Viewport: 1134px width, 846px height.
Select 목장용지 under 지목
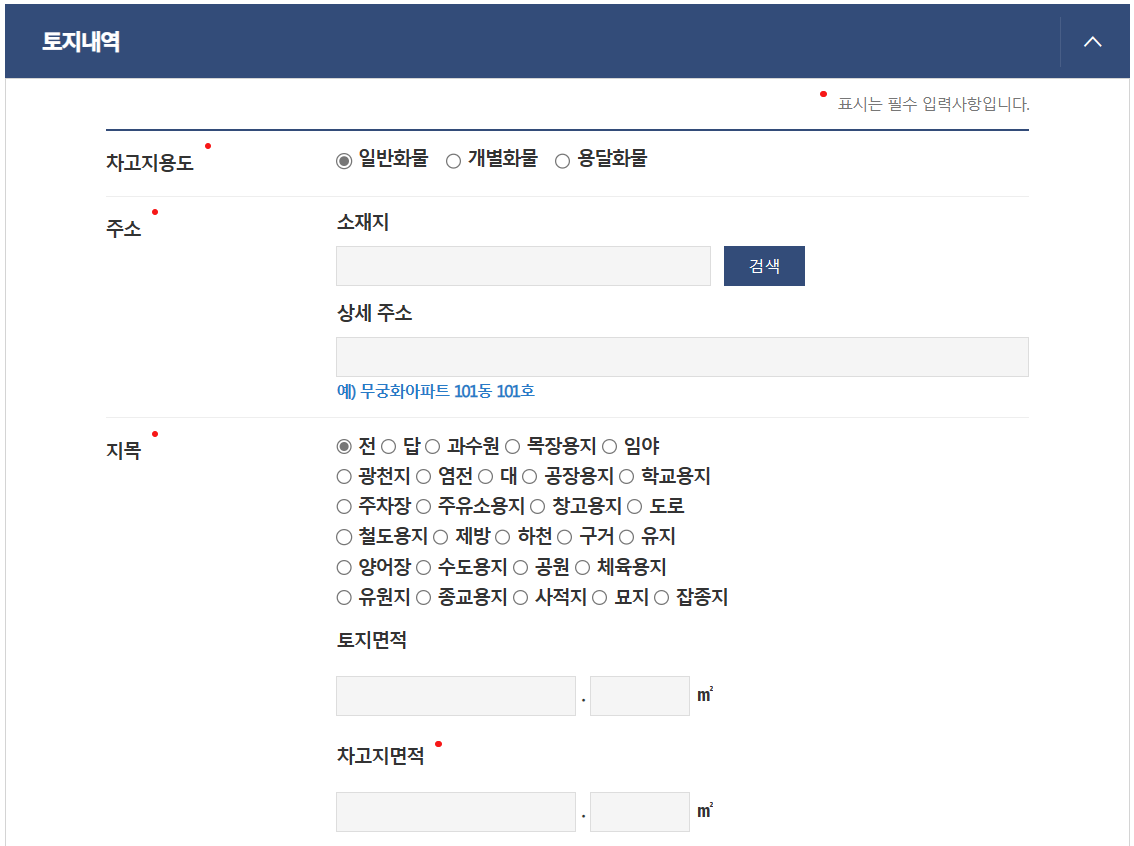[x=512, y=446]
